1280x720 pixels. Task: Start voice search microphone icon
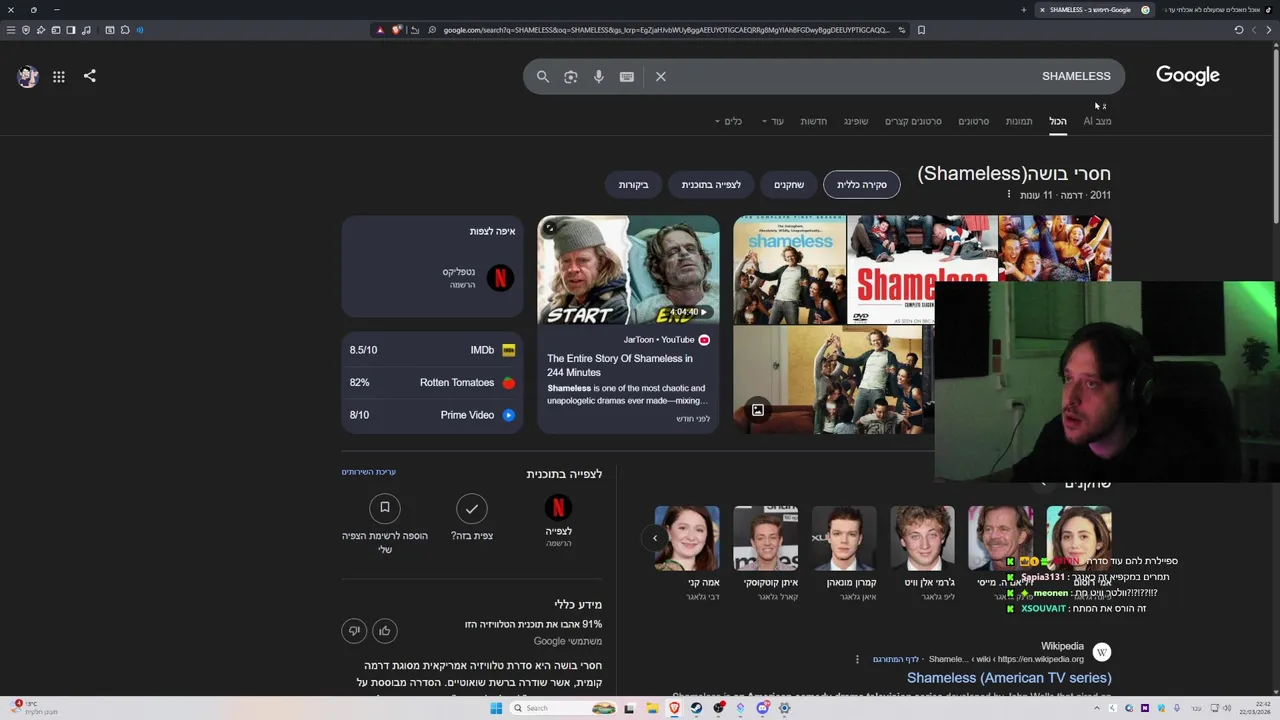pyautogui.click(x=598, y=76)
